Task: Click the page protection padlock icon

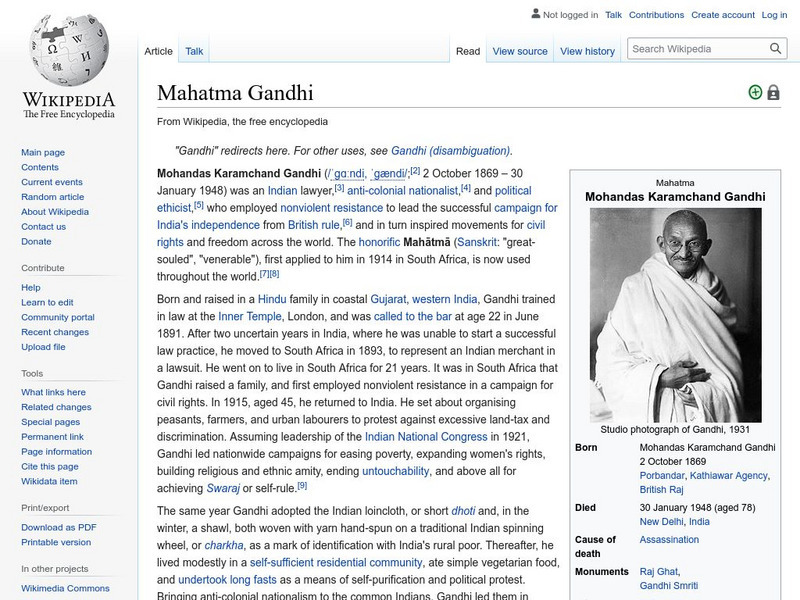Action: pos(773,92)
